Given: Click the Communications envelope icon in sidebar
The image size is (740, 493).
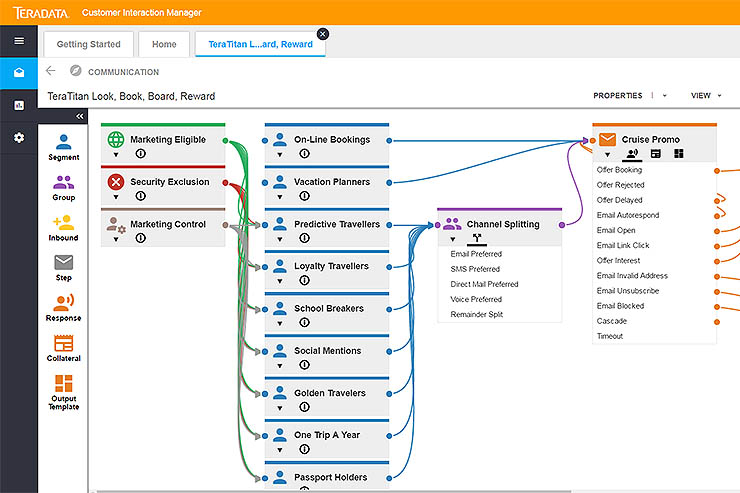Looking at the screenshot, I should tap(18, 73).
